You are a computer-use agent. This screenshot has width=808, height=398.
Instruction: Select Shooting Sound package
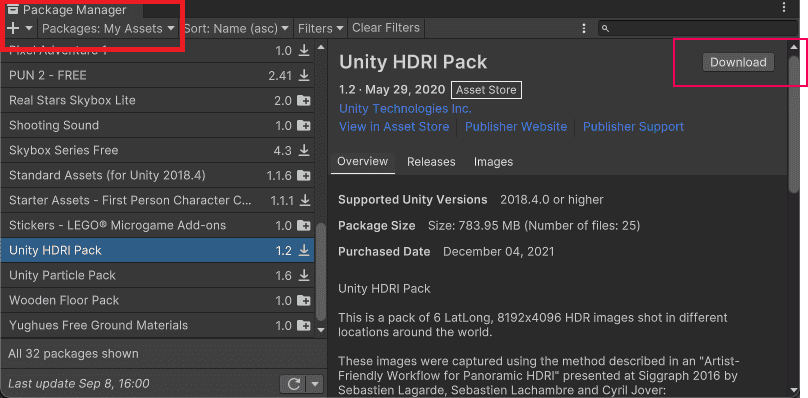(158, 125)
